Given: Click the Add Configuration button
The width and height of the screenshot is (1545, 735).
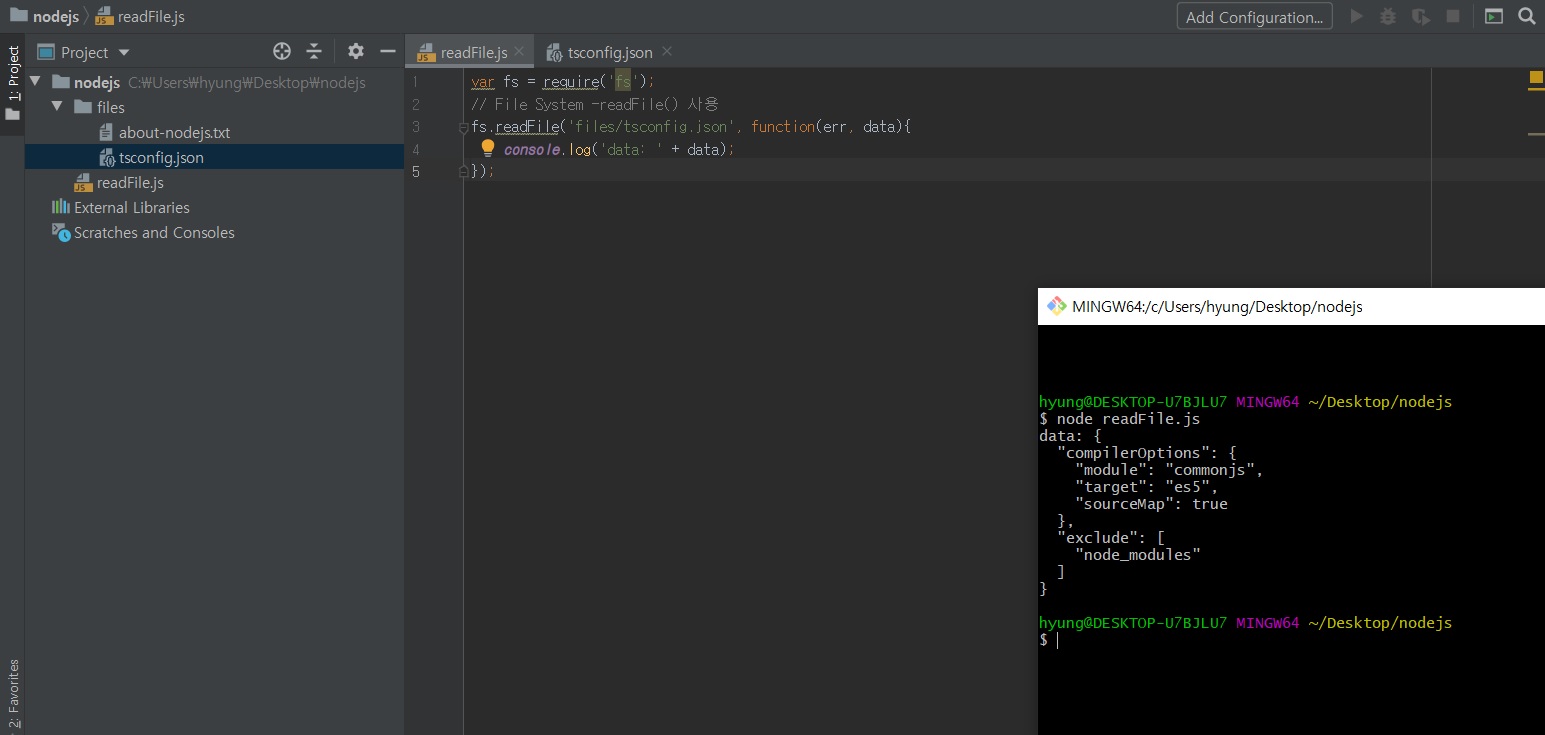Looking at the screenshot, I should coord(1254,17).
